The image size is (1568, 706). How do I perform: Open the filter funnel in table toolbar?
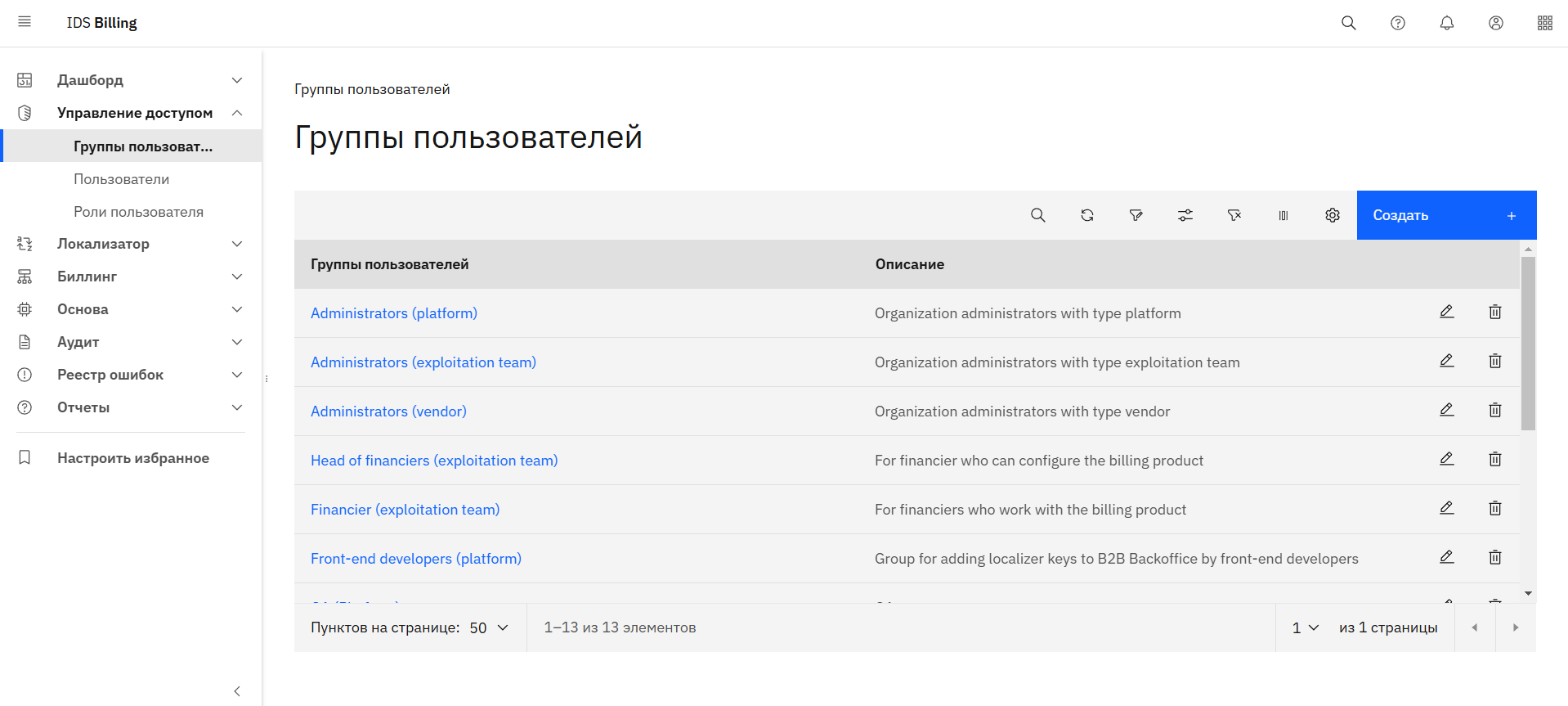pyautogui.click(x=1136, y=215)
